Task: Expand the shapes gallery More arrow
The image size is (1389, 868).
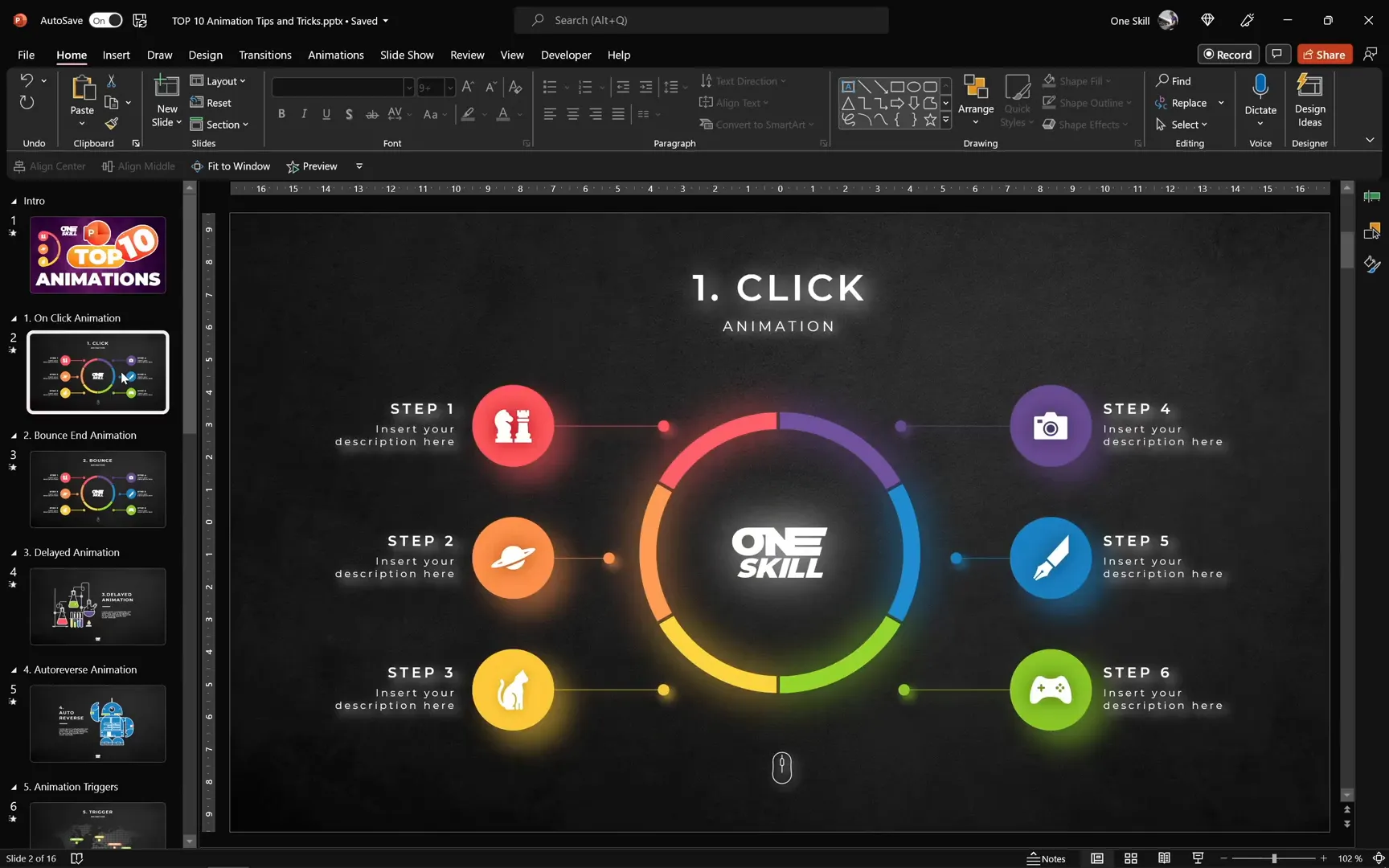Action: [x=946, y=120]
